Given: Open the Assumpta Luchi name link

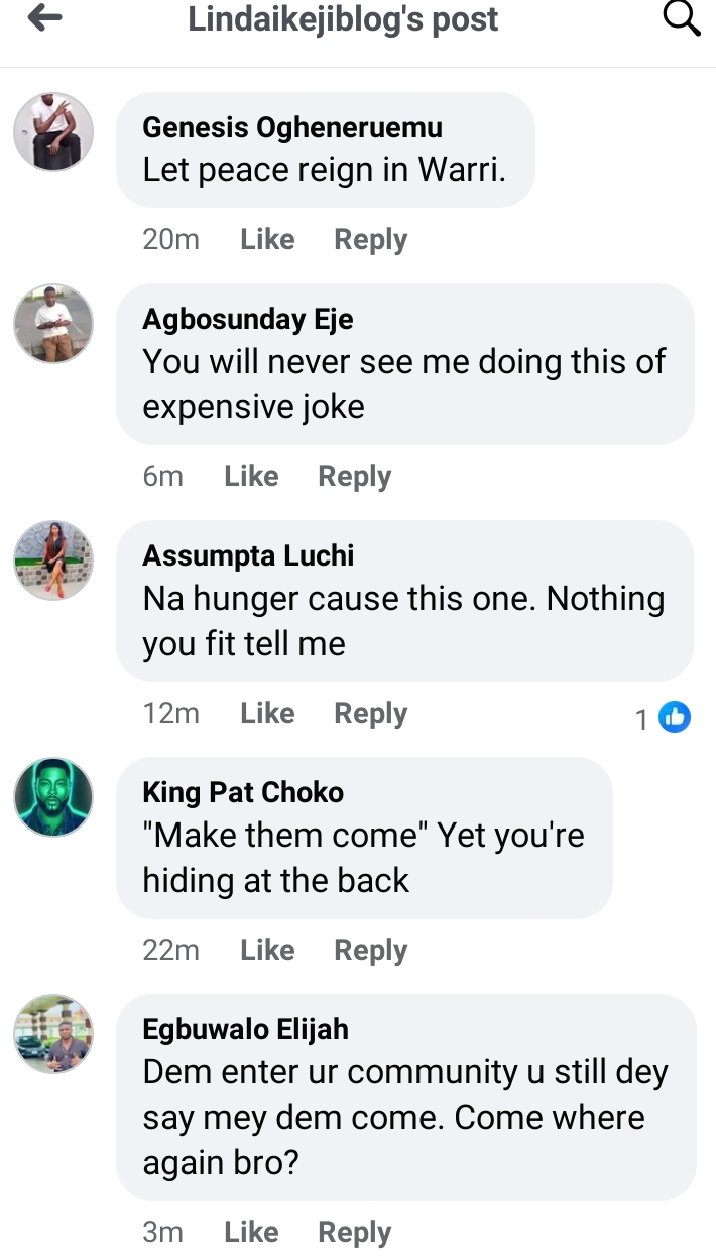Looking at the screenshot, I should (248, 556).
